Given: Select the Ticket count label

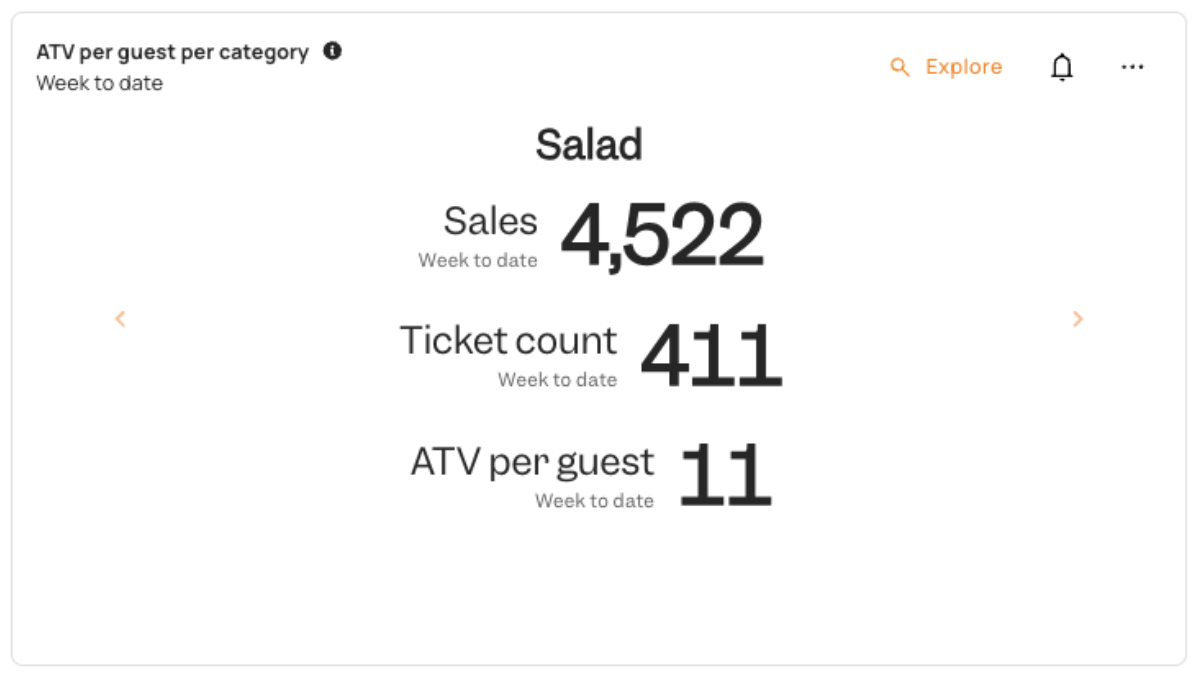Looking at the screenshot, I should pyautogui.click(x=508, y=340).
